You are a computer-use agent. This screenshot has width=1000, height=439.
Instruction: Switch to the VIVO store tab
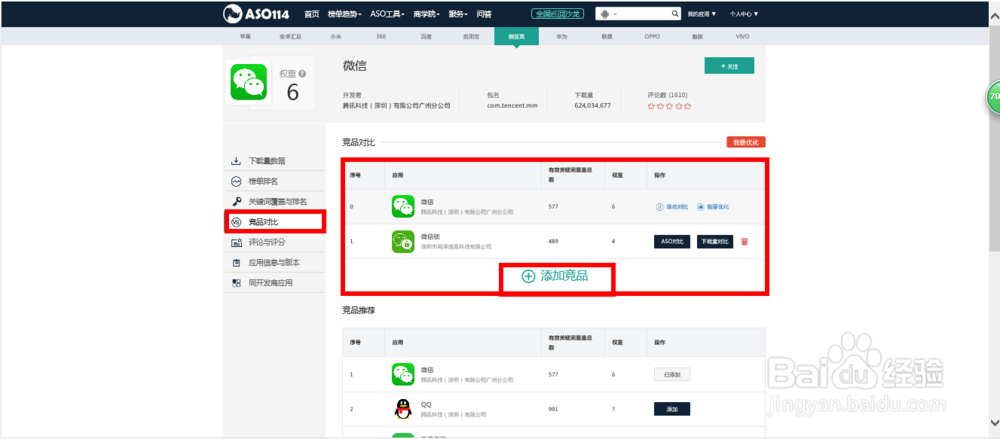tap(742, 37)
